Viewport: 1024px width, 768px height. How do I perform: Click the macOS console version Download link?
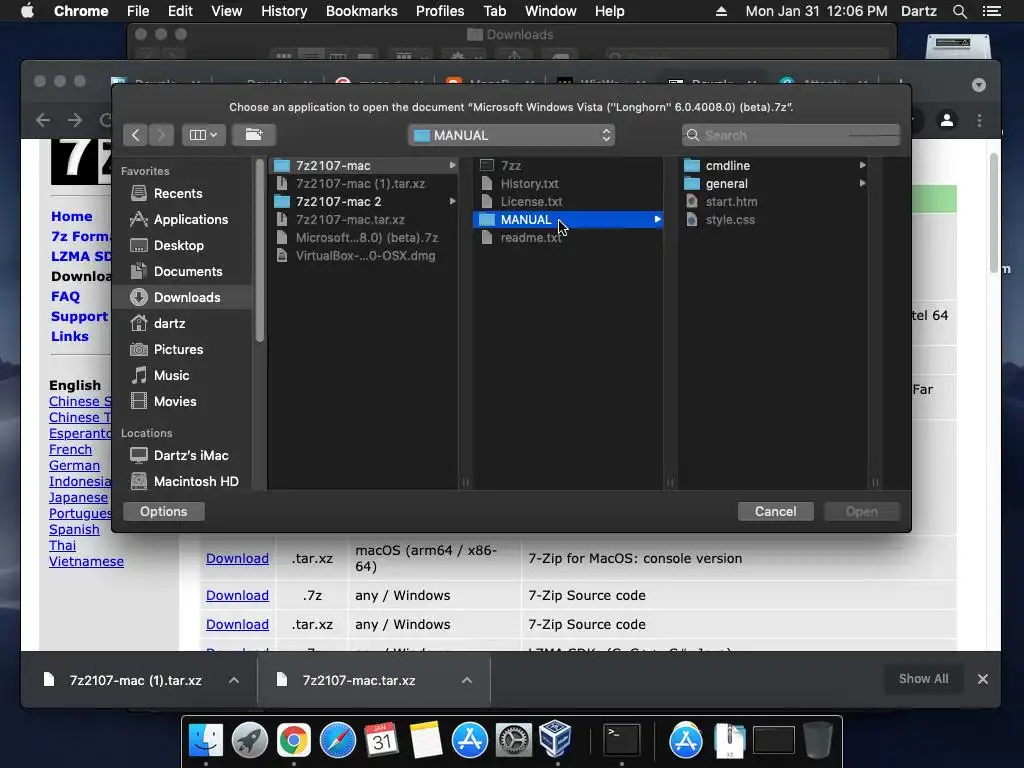click(237, 558)
